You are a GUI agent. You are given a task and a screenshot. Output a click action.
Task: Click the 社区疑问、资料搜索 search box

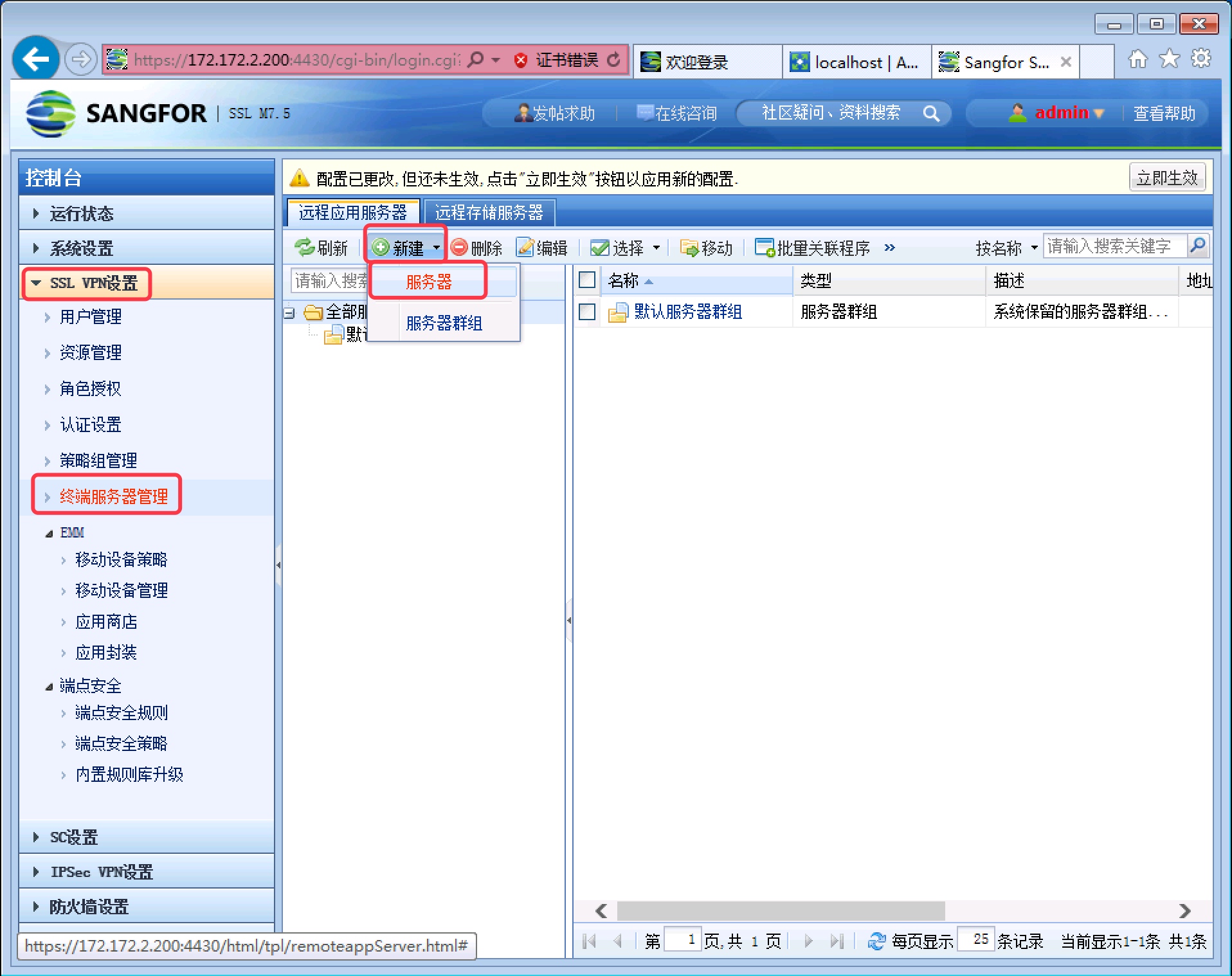[x=843, y=113]
